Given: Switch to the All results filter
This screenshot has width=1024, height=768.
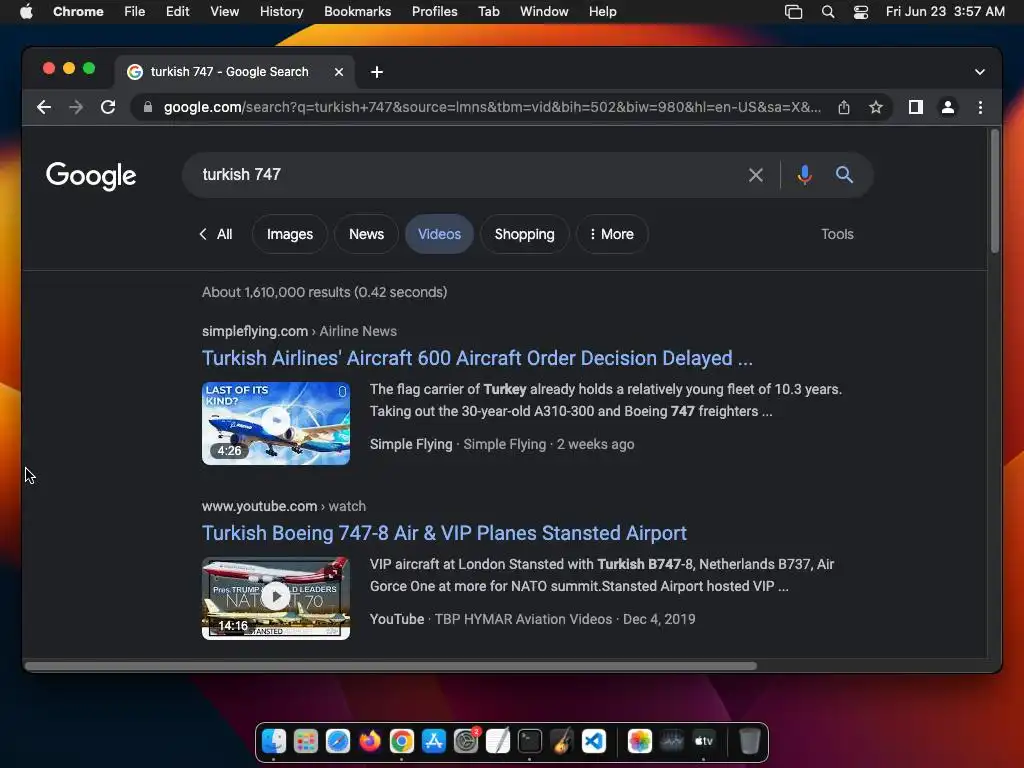Looking at the screenshot, I should point(216,234).
